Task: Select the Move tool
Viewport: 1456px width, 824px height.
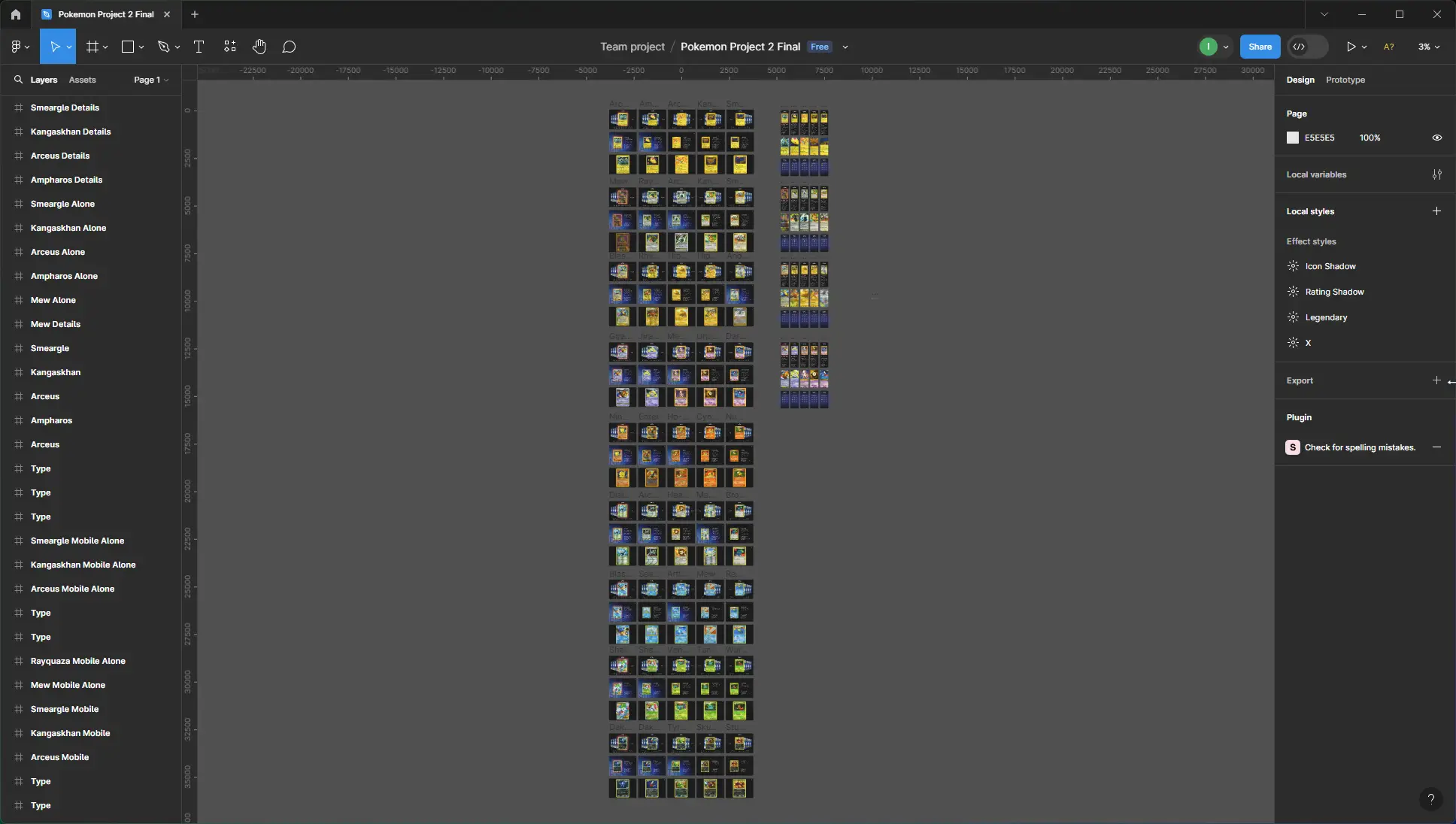Action: pyautogui.click(x=54, y=47)
